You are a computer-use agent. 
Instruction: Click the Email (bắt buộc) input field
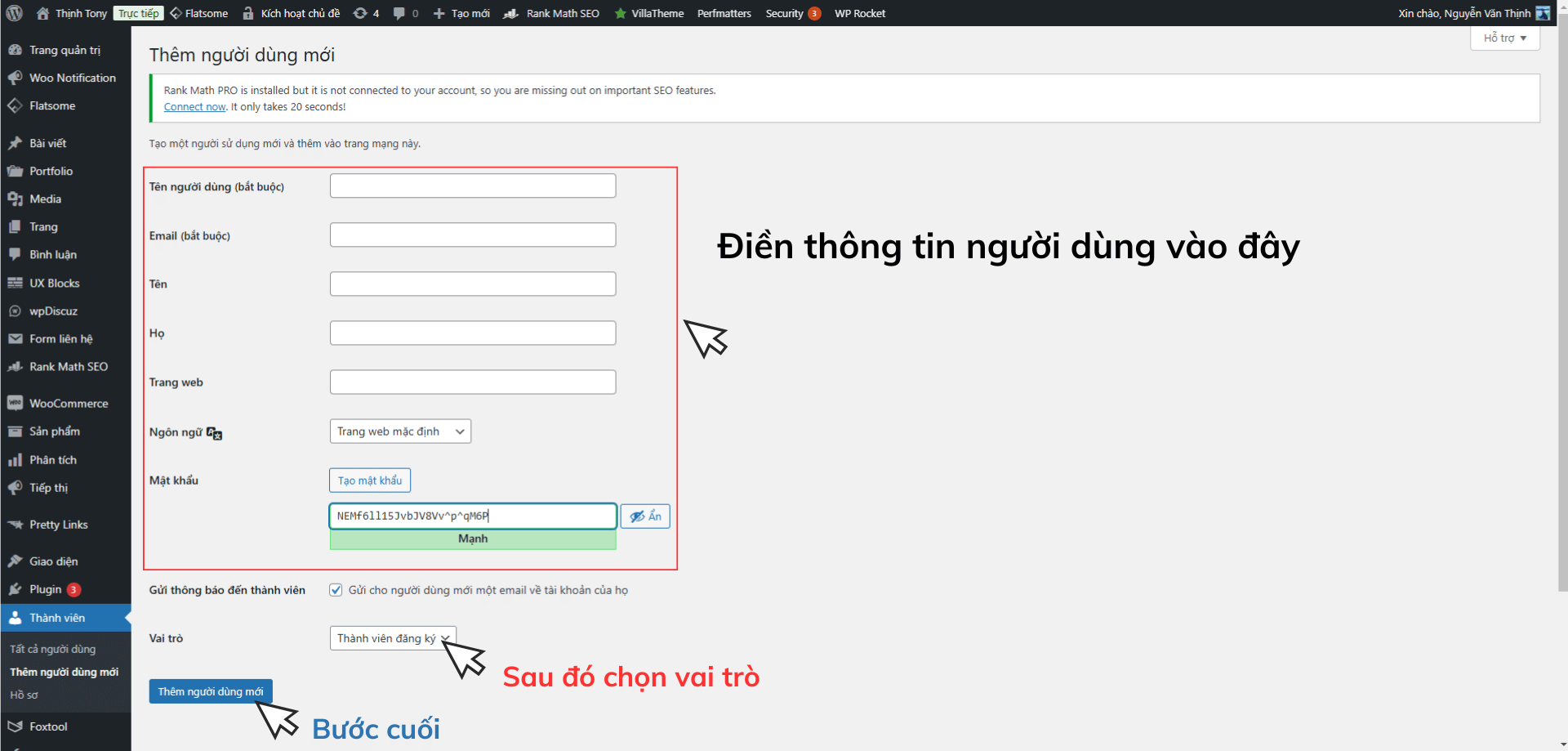click(x=472, y=235)
